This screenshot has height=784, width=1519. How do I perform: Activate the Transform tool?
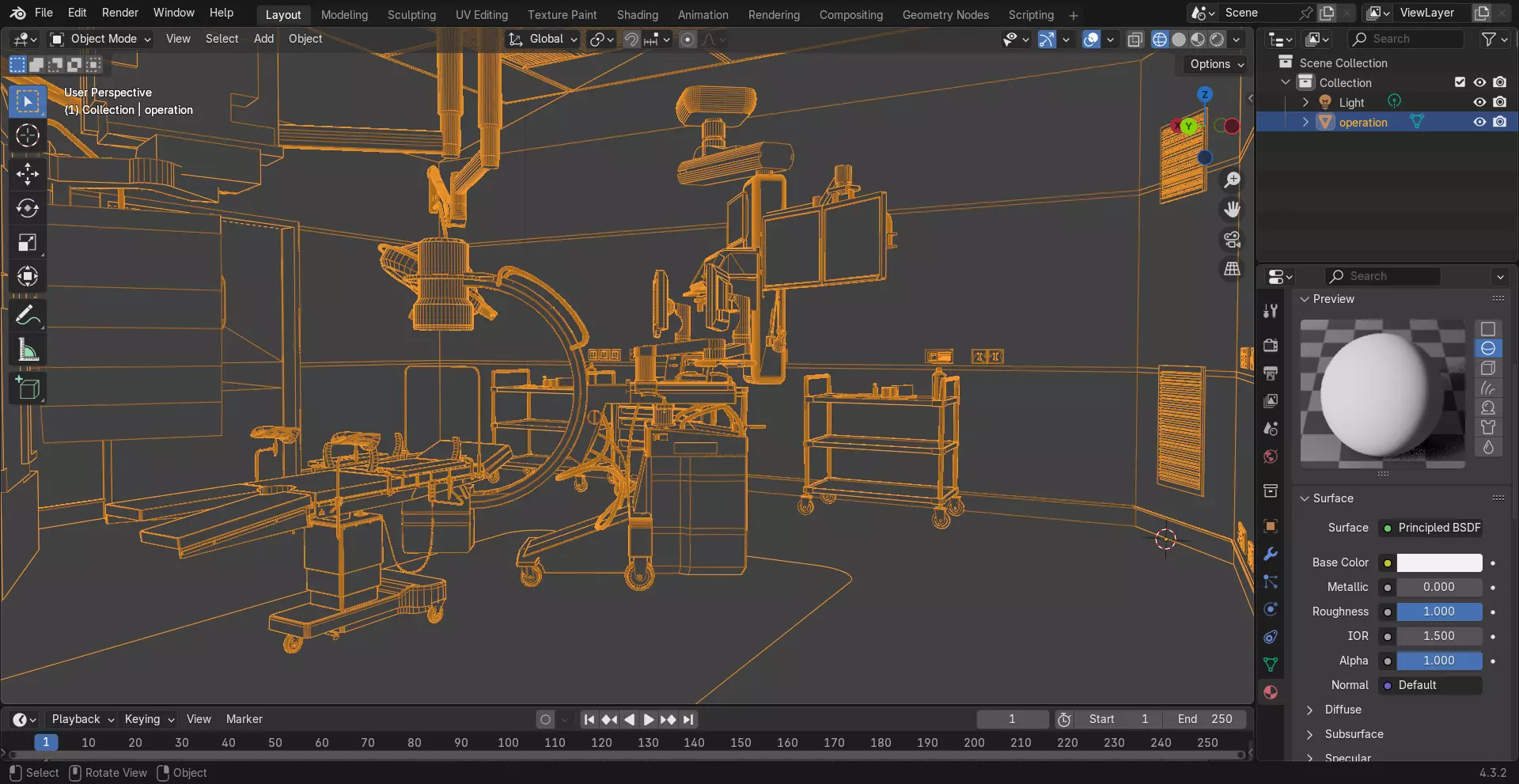tap(28, 276)
